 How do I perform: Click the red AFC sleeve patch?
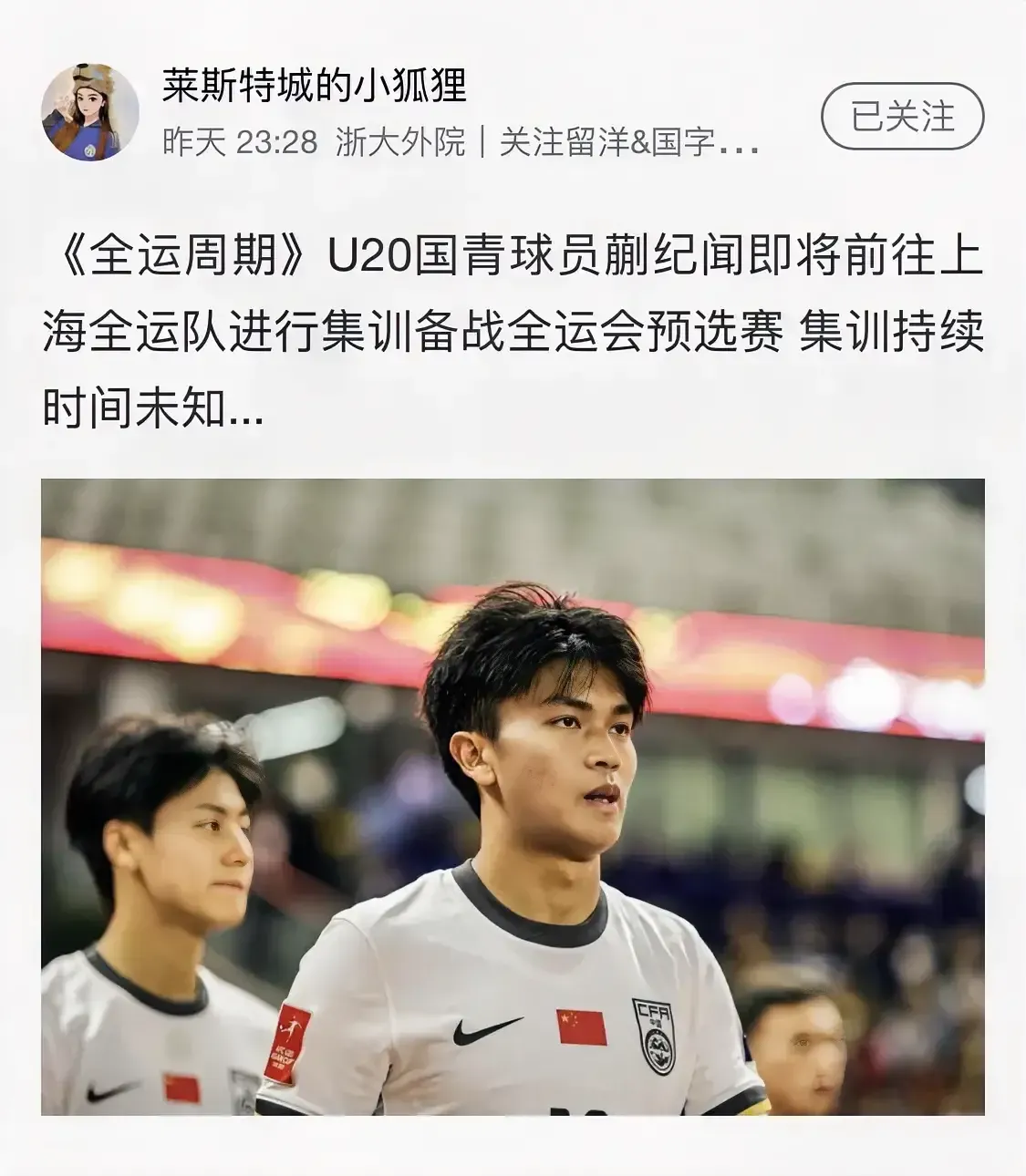(287, 1044)
